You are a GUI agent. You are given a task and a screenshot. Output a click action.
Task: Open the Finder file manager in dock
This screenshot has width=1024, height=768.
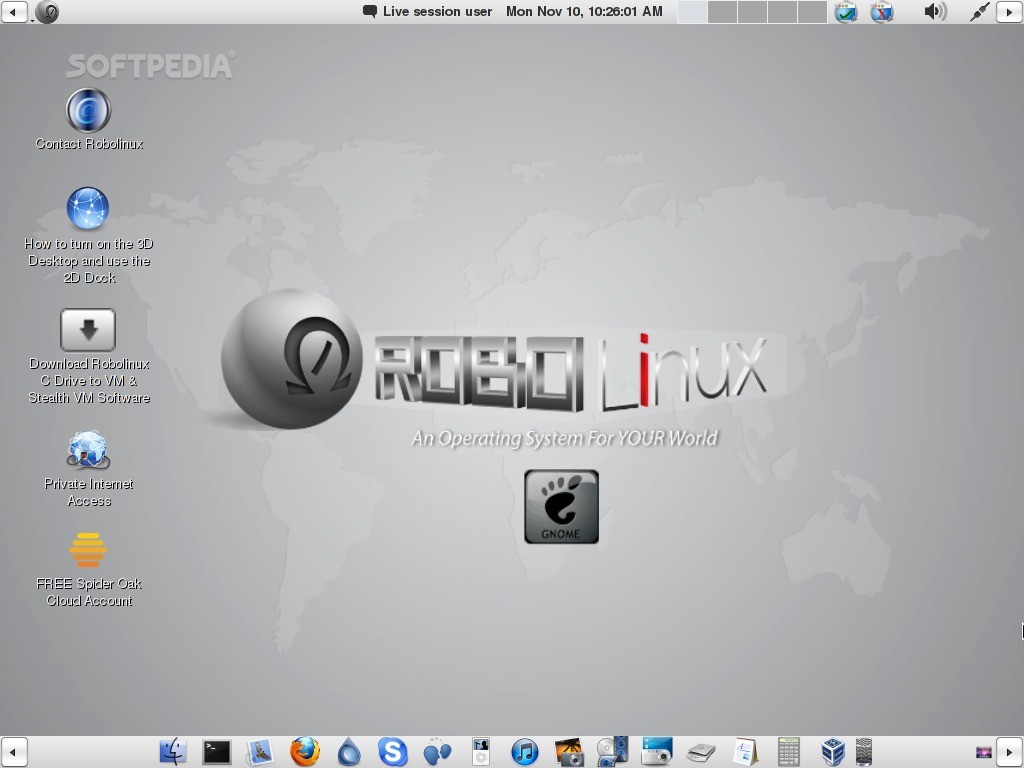pyautogui.click(x=173, y=752)
